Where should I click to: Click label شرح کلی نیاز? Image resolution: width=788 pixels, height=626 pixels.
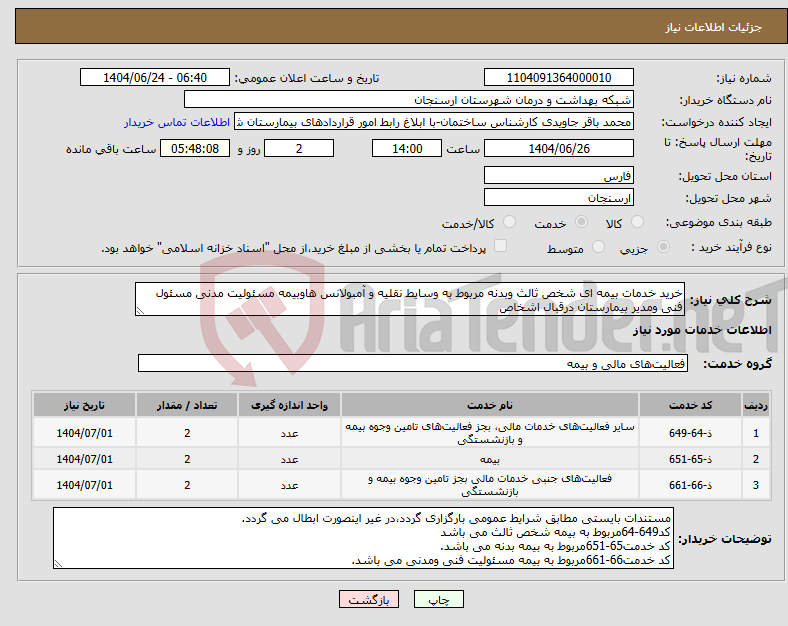click(x=730, y=300)
